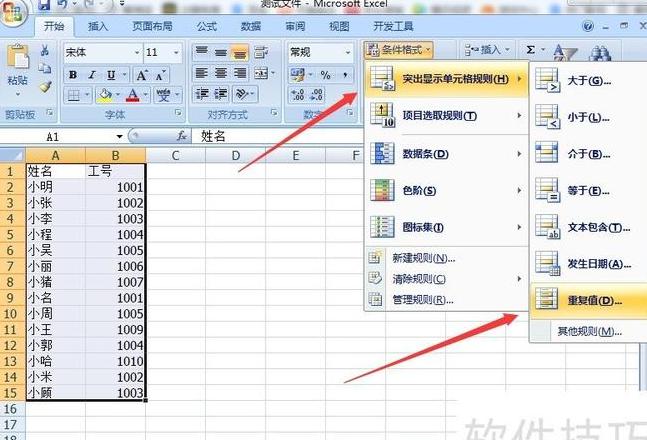Viewport: 647px width, 440px height.
Task: Toggle bold formatting
Action: point(73,75)
